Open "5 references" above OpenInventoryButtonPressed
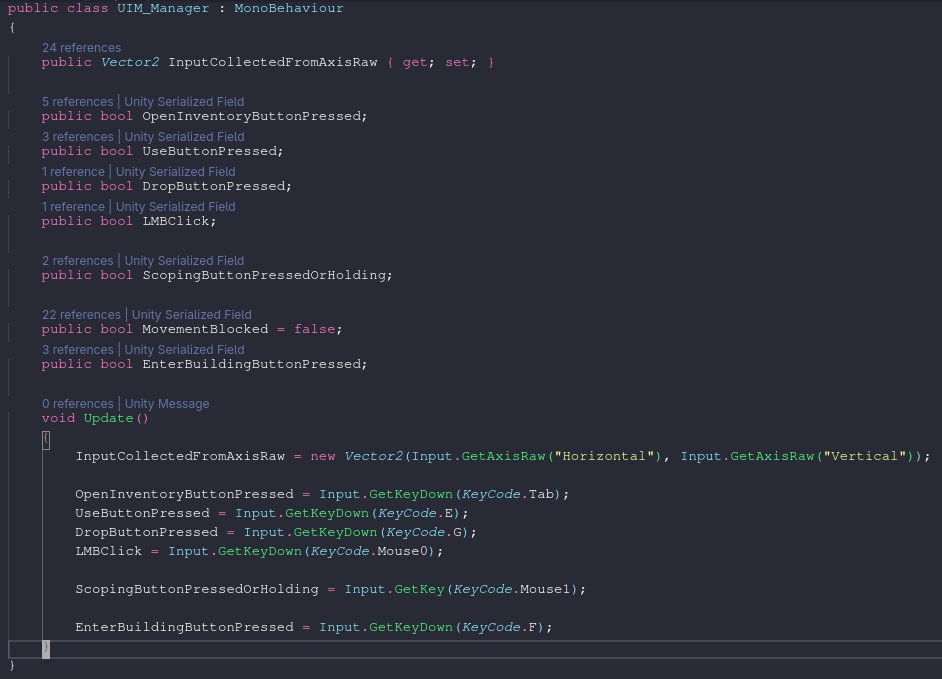Viewport: 942px width, 679px height. 77,102
